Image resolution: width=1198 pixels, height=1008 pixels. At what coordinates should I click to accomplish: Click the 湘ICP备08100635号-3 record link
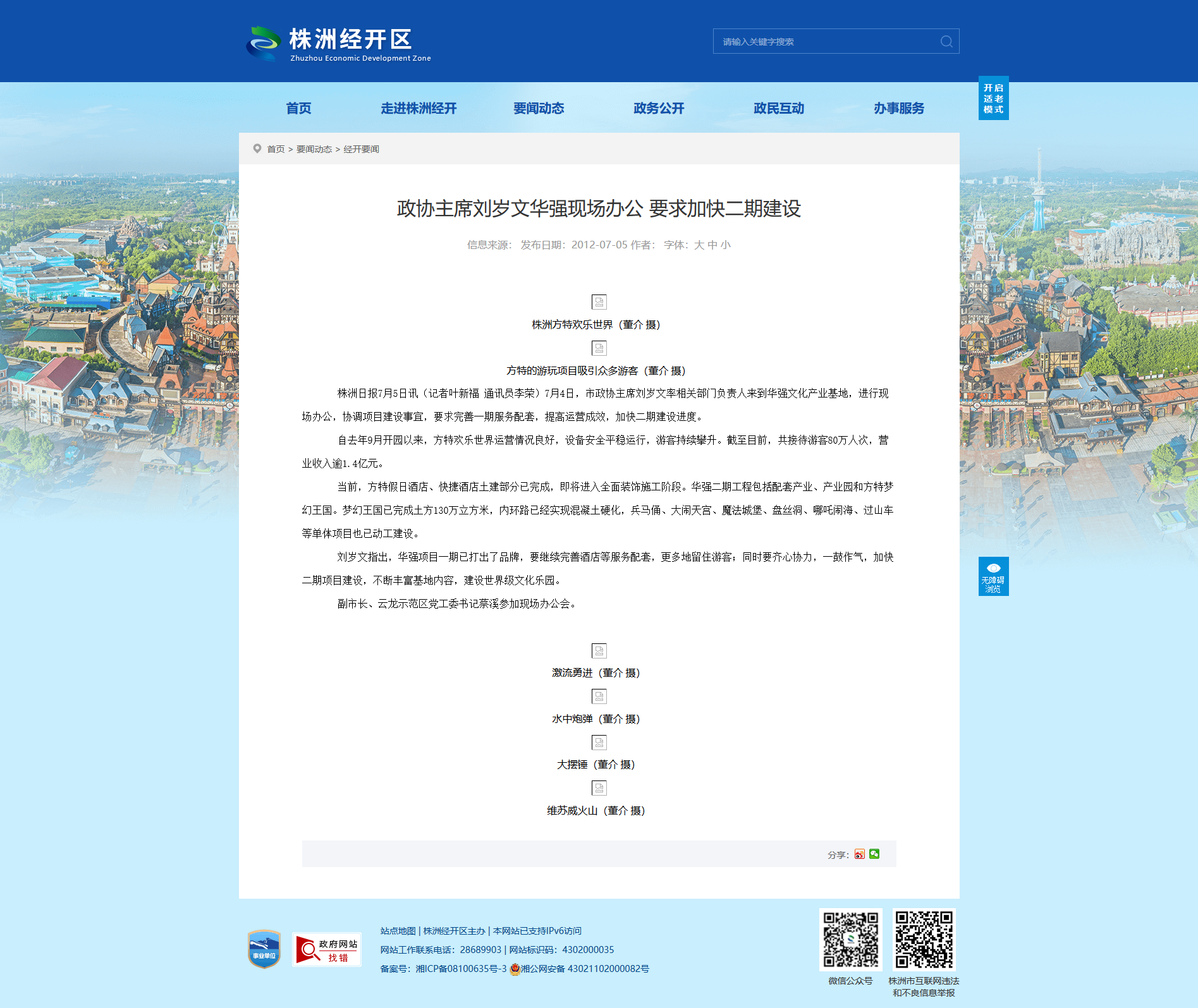pyautogui.click(x=461, y=969)
